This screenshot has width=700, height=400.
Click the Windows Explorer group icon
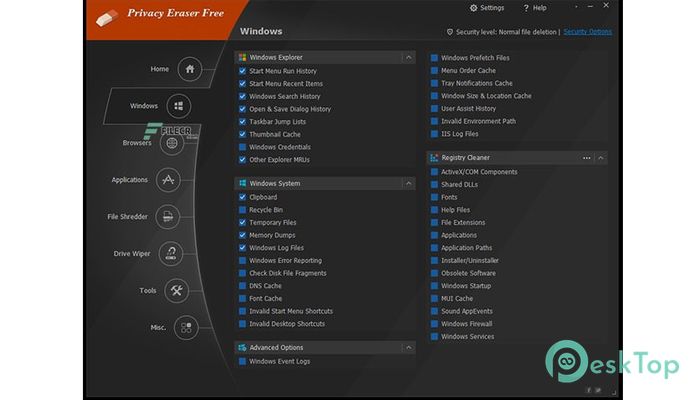242,57
